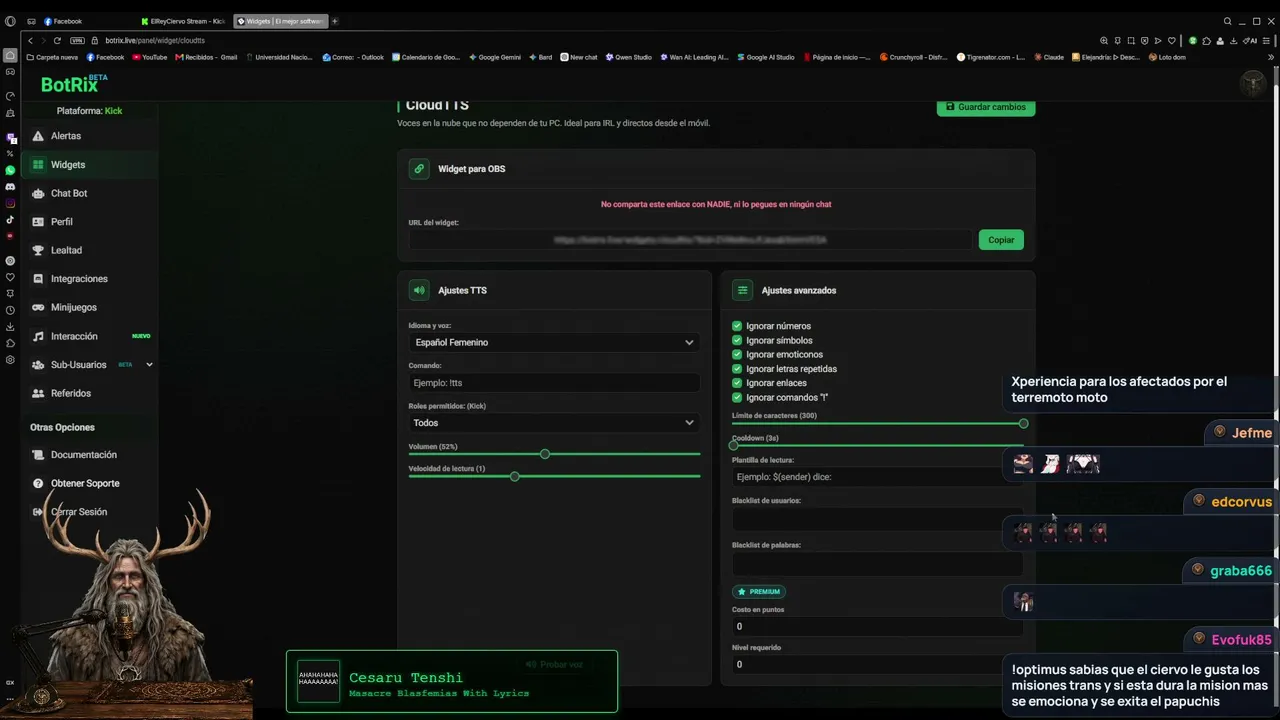Click the Ajustes TTS speaker icon
1280x720 pixels.
click(x=419, y=290)
